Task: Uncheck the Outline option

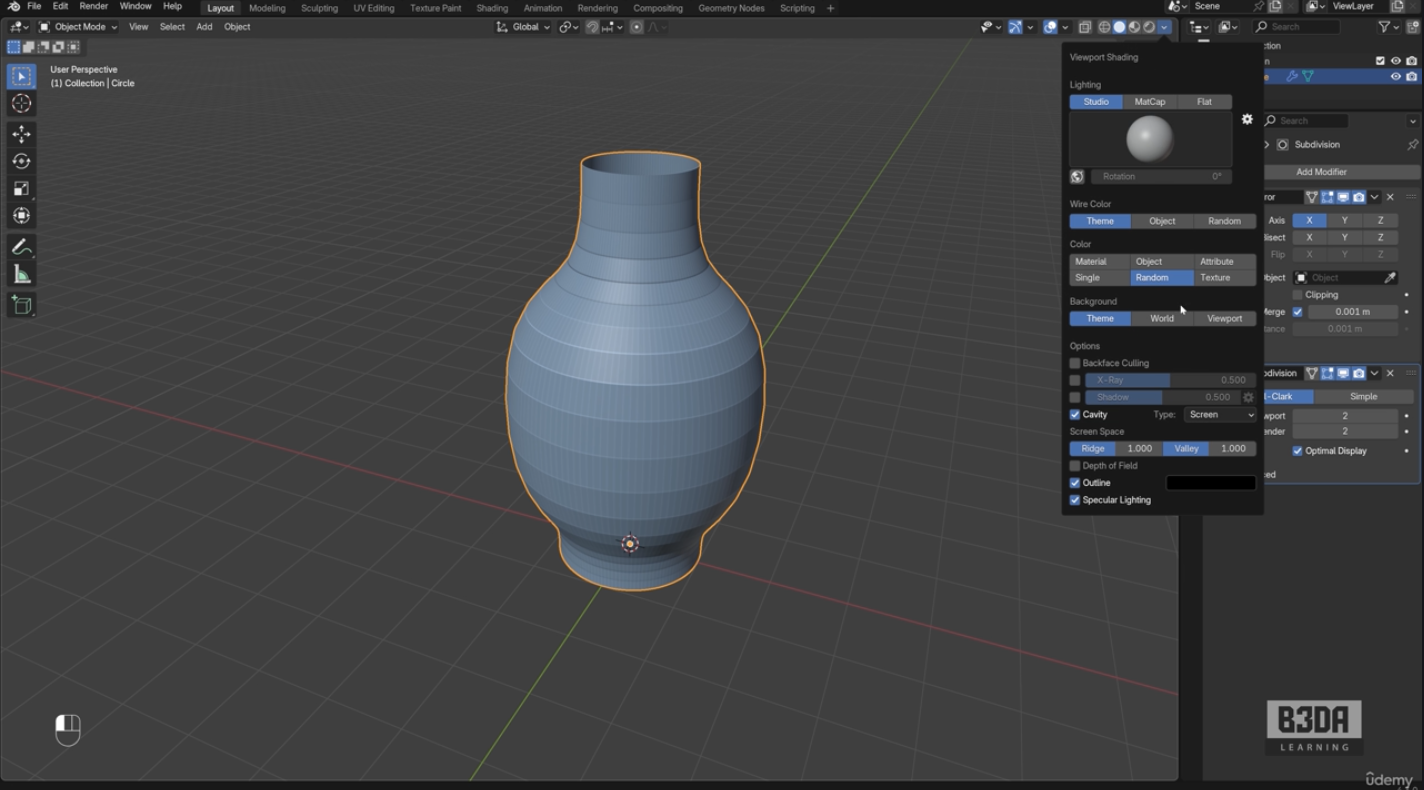Action: click(x=1075, y=483)
